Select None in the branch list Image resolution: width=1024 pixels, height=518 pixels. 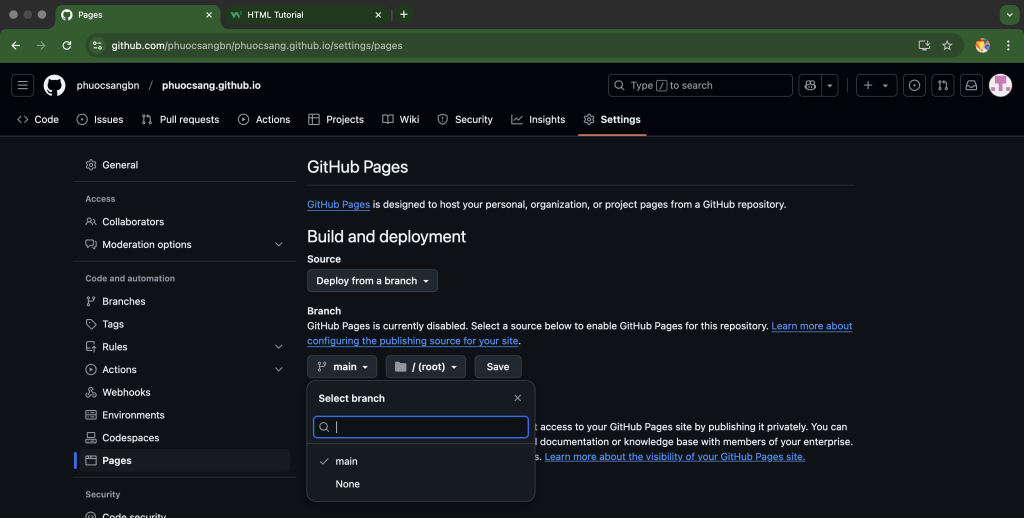pyautogui.click(x=347, y=484)
